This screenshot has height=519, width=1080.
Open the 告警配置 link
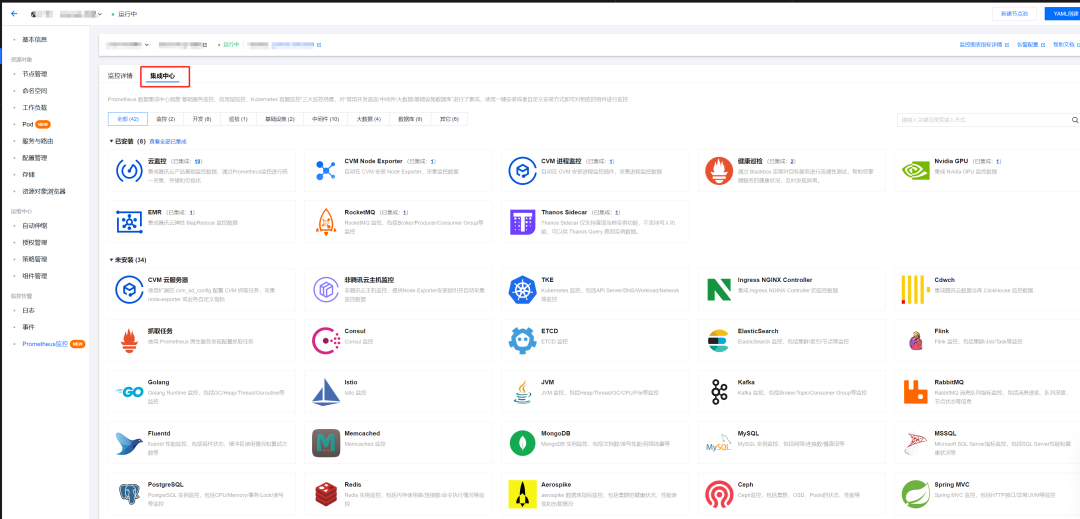pos(1030,45)
